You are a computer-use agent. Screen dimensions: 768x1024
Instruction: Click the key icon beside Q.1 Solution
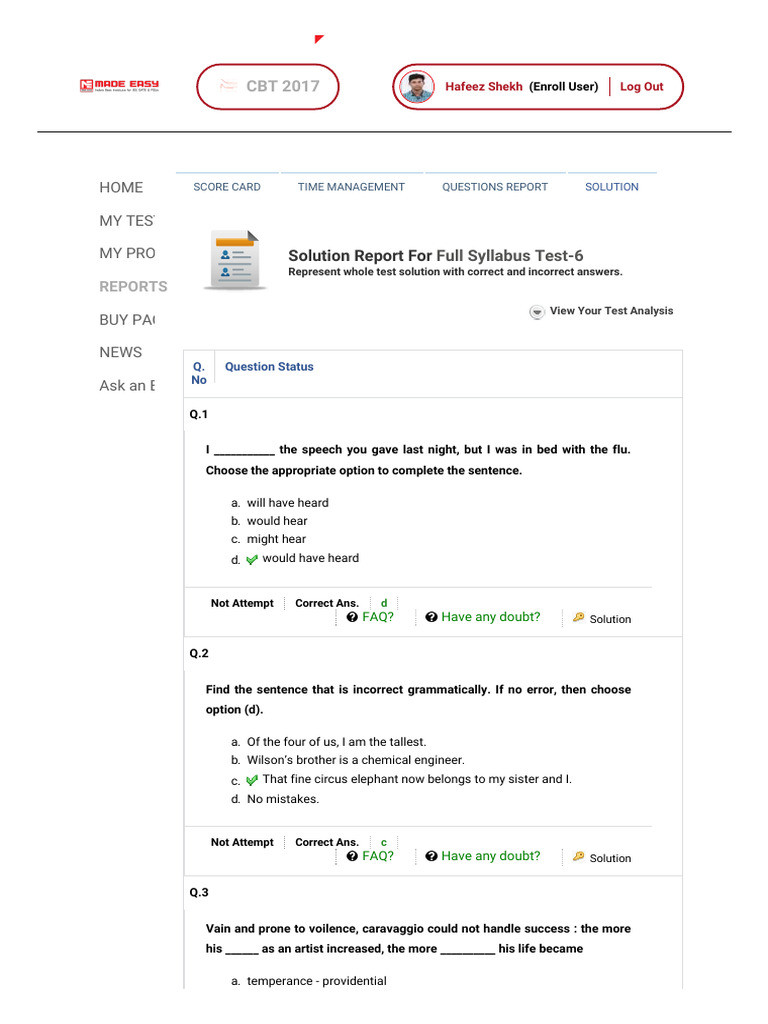click(578, 618)
